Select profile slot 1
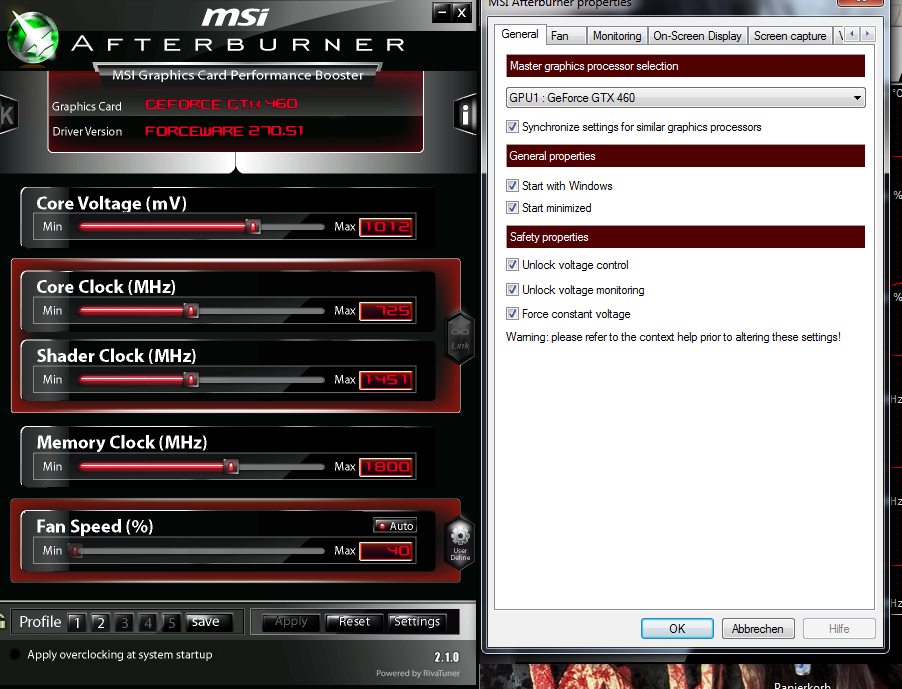Image resolution: width=902 pixels, height=689 pixels. 76,622
